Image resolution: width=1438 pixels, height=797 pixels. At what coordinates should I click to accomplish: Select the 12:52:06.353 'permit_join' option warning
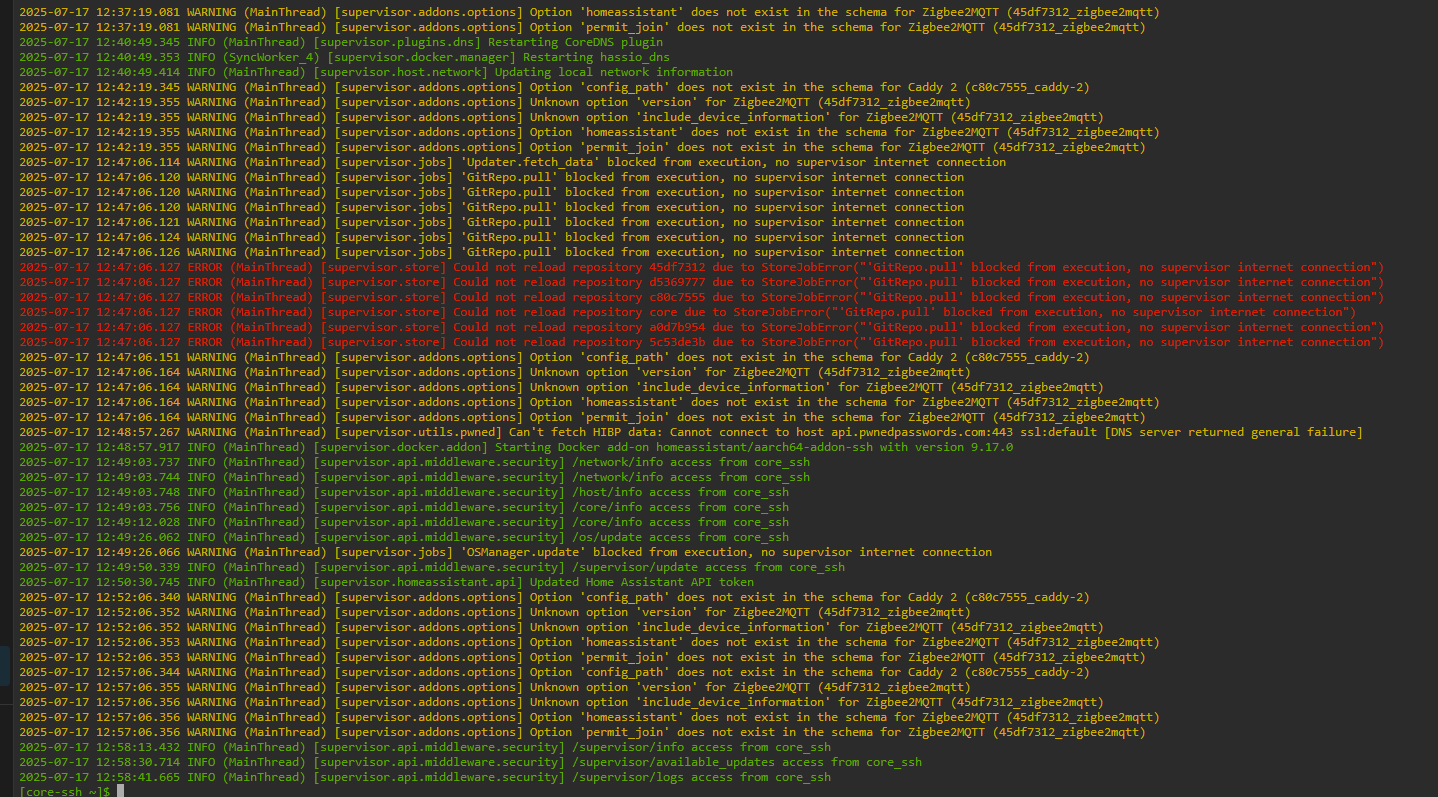(x=583, y=657)
